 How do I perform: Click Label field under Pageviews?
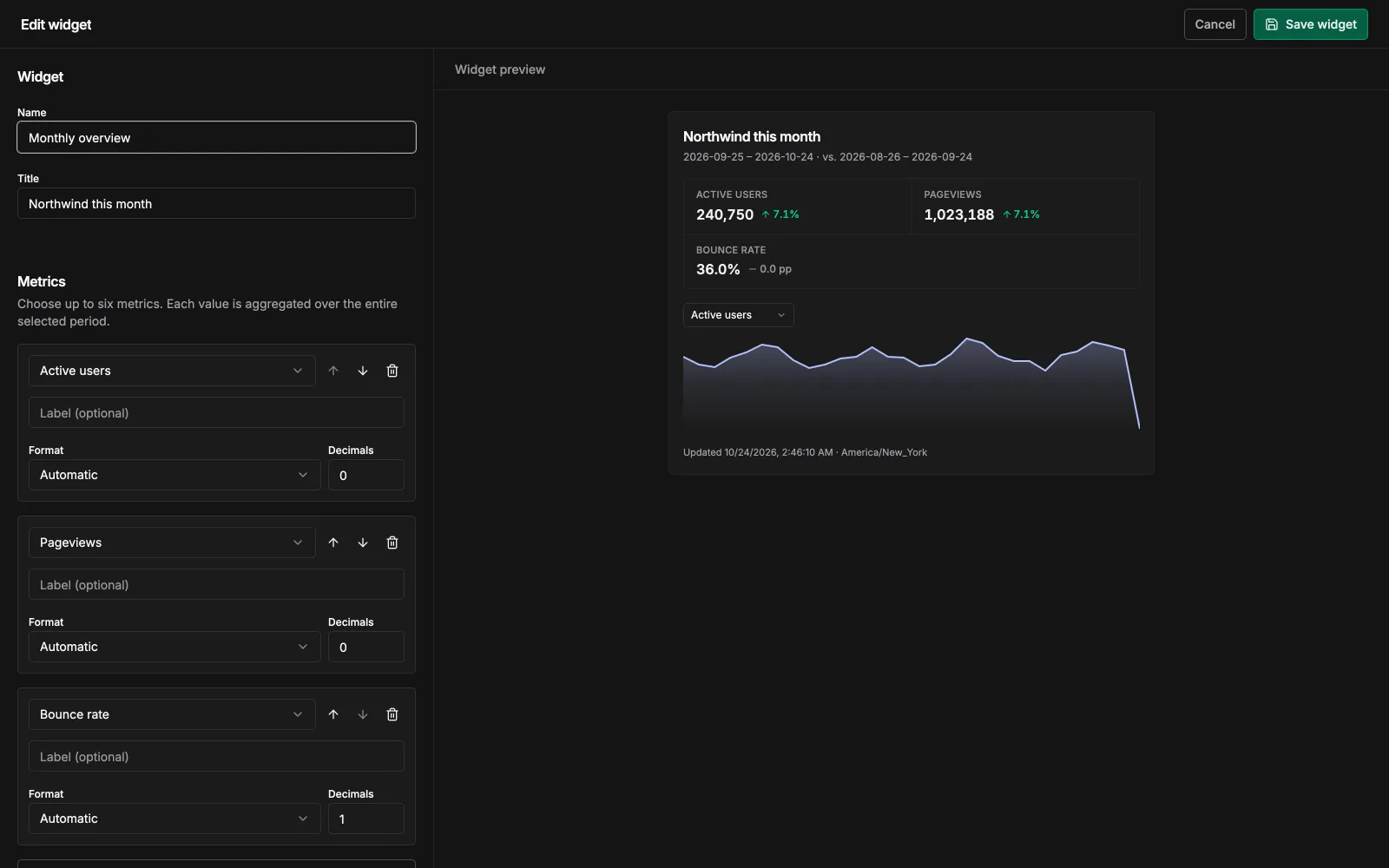(216, 584)
